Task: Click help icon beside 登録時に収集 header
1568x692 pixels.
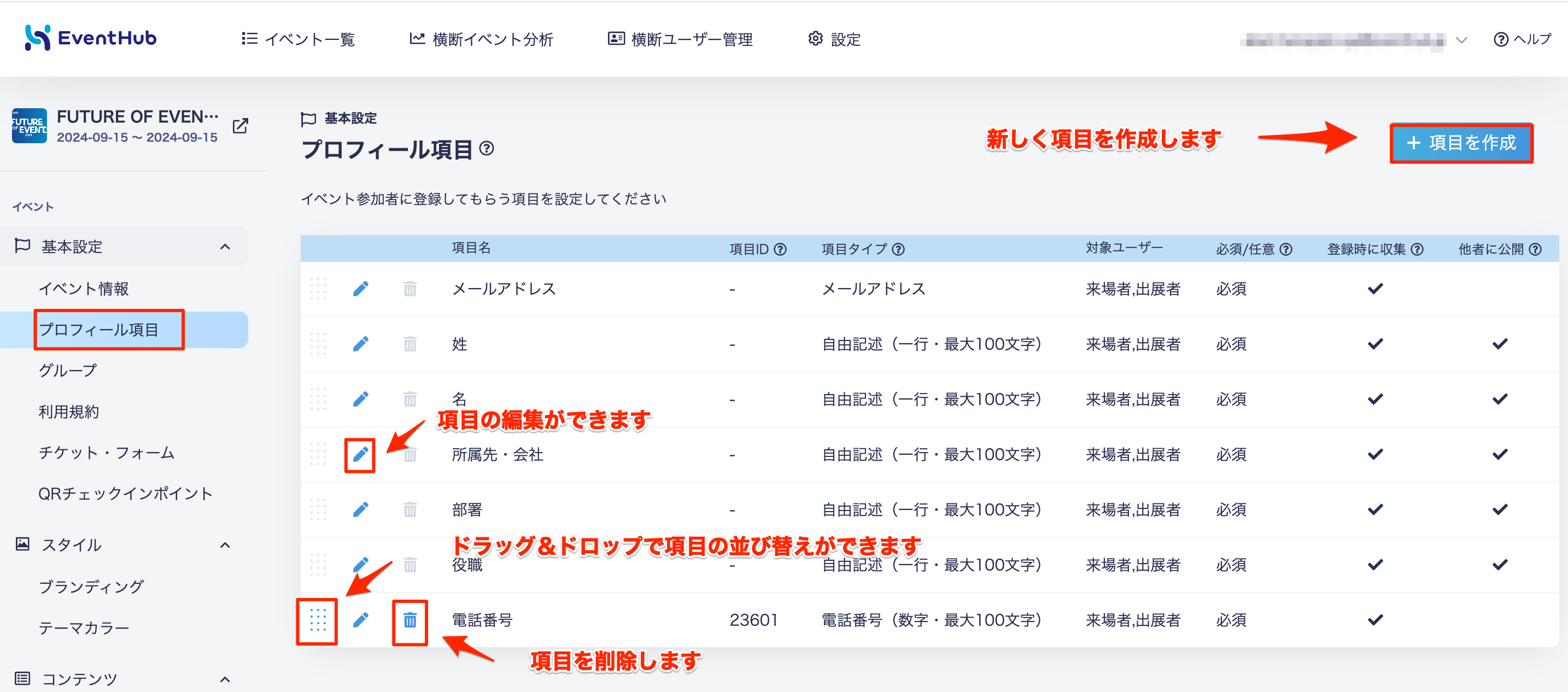Action: [1417, 250]
